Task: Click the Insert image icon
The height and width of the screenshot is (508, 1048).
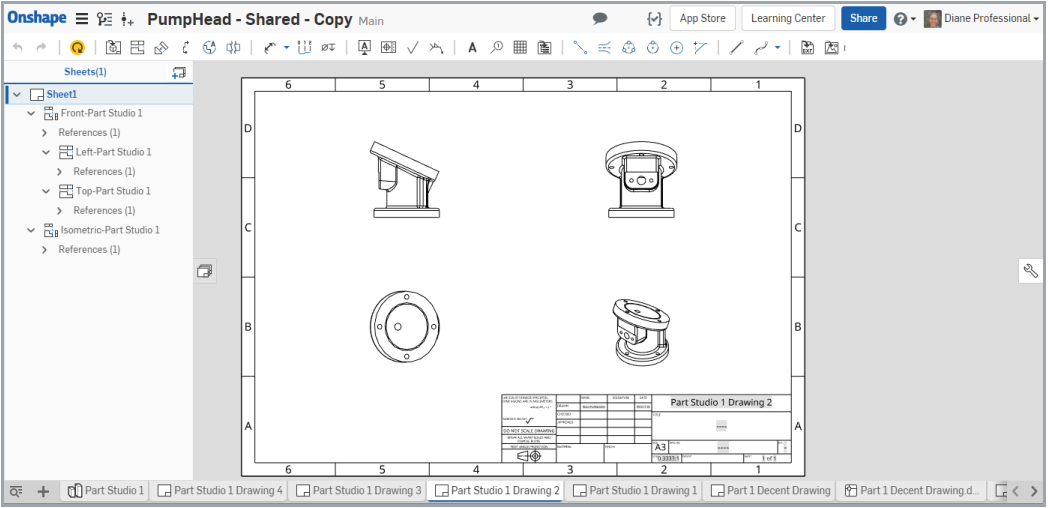Action: pyautogui.click(x=831, y=47)
